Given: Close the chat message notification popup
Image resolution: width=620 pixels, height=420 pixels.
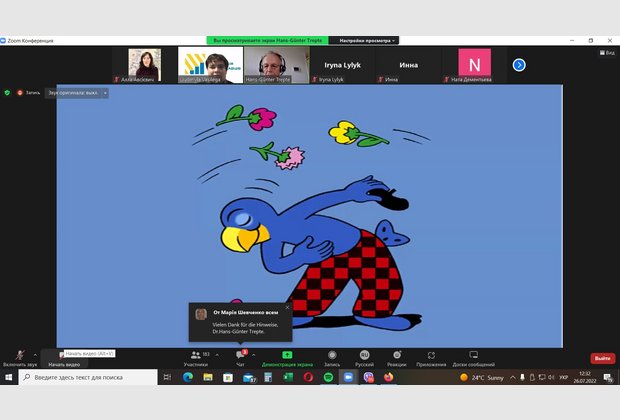Looking at the screenshot, I should (x=287, y=307).
